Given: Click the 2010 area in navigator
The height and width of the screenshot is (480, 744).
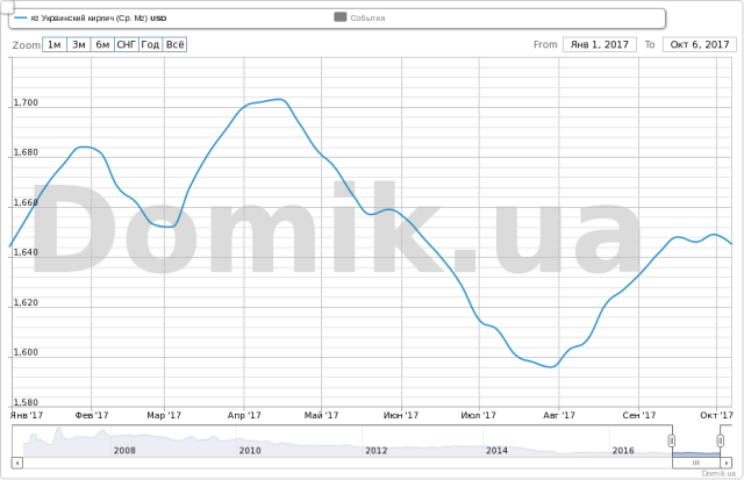Looking at the screenshot, I should coord(250,450).
